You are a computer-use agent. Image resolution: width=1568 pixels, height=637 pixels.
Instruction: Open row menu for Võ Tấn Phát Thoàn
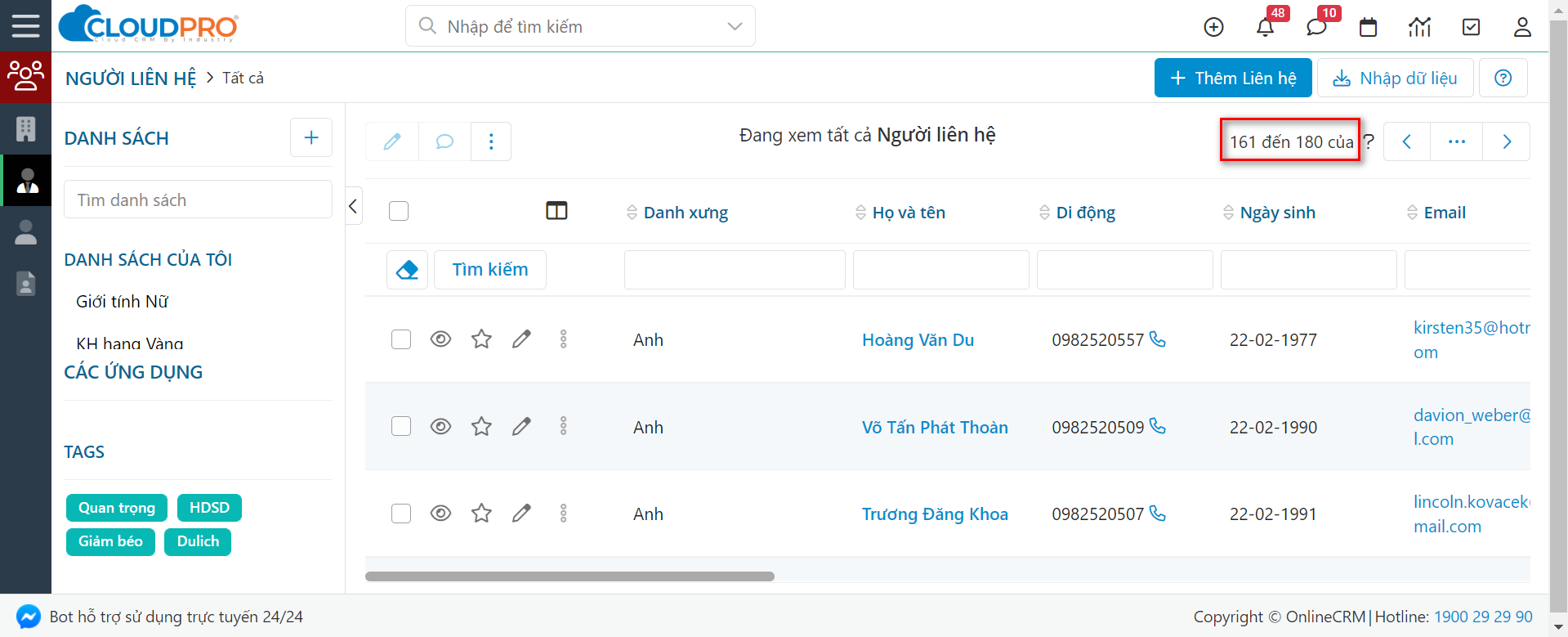(x=563, y=426)
